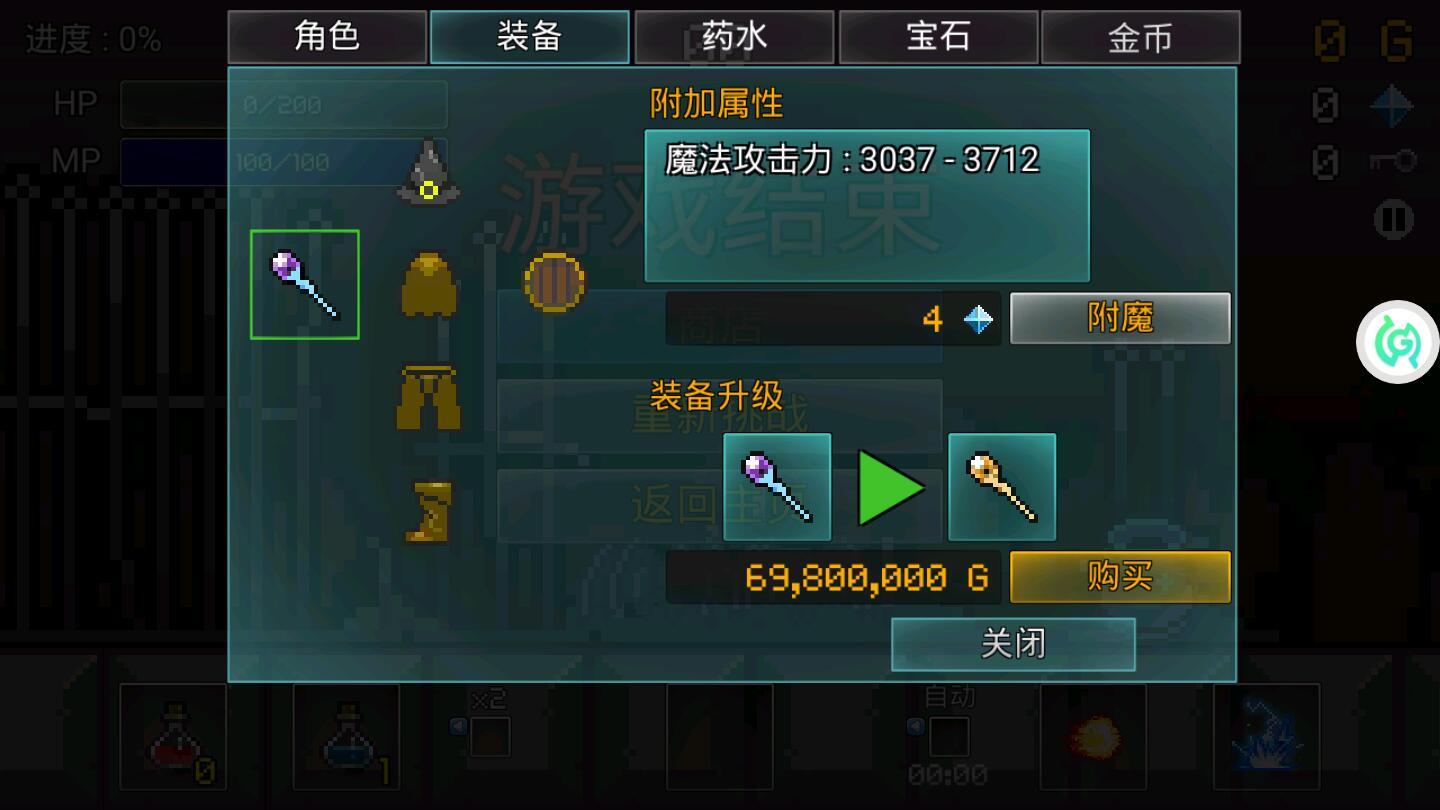This screenshot has width=1440, height=810.
Task: Click the green upgrade arrow
Action: click(x=891, y=488)
